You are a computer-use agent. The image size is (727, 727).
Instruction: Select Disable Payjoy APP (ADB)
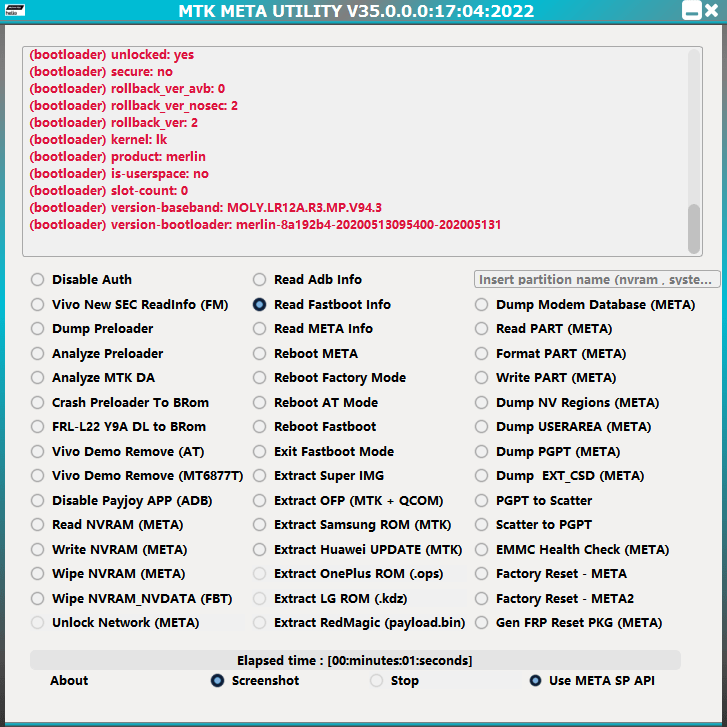(38, 501)
